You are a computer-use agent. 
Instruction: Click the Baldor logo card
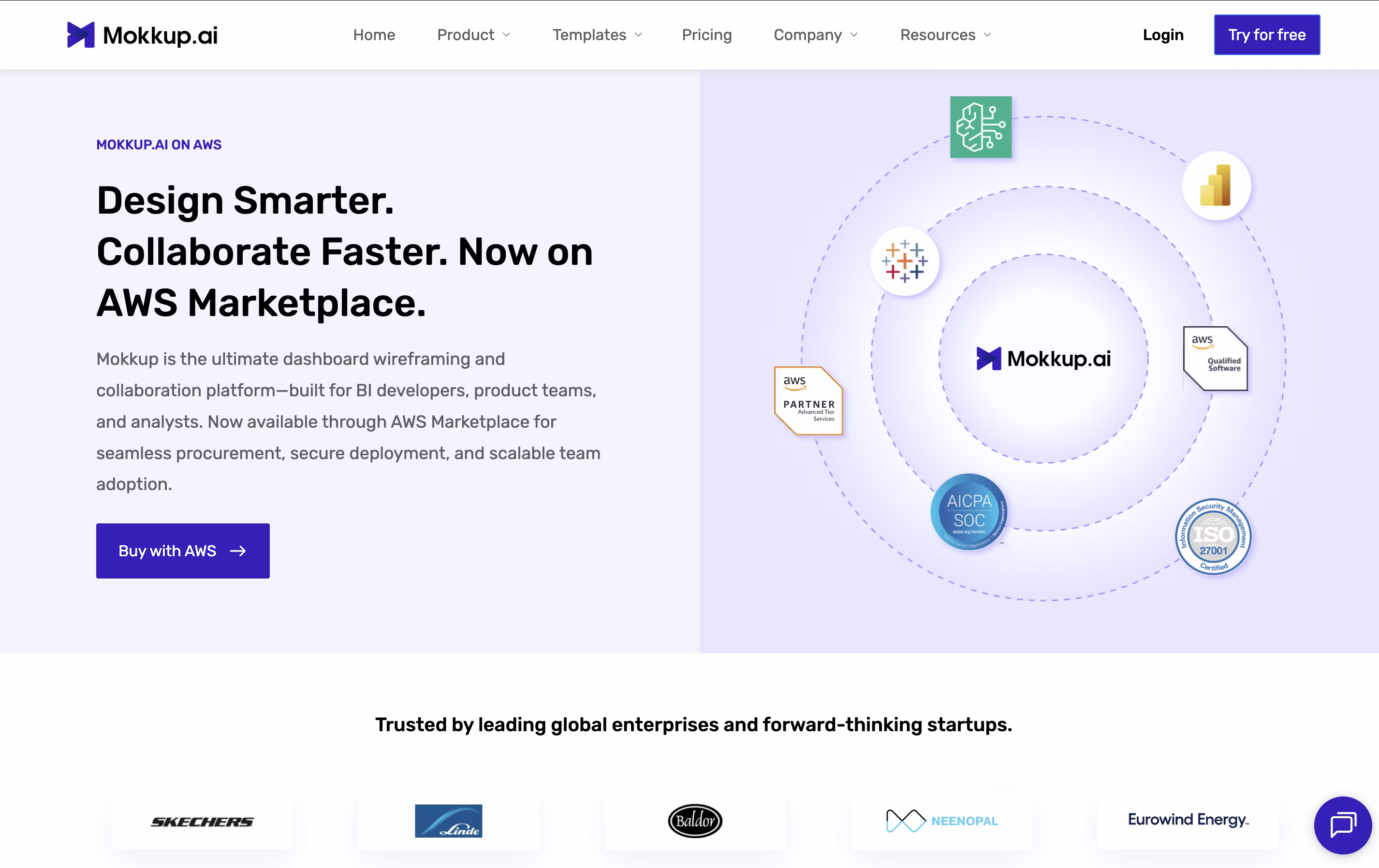point(695,821)
